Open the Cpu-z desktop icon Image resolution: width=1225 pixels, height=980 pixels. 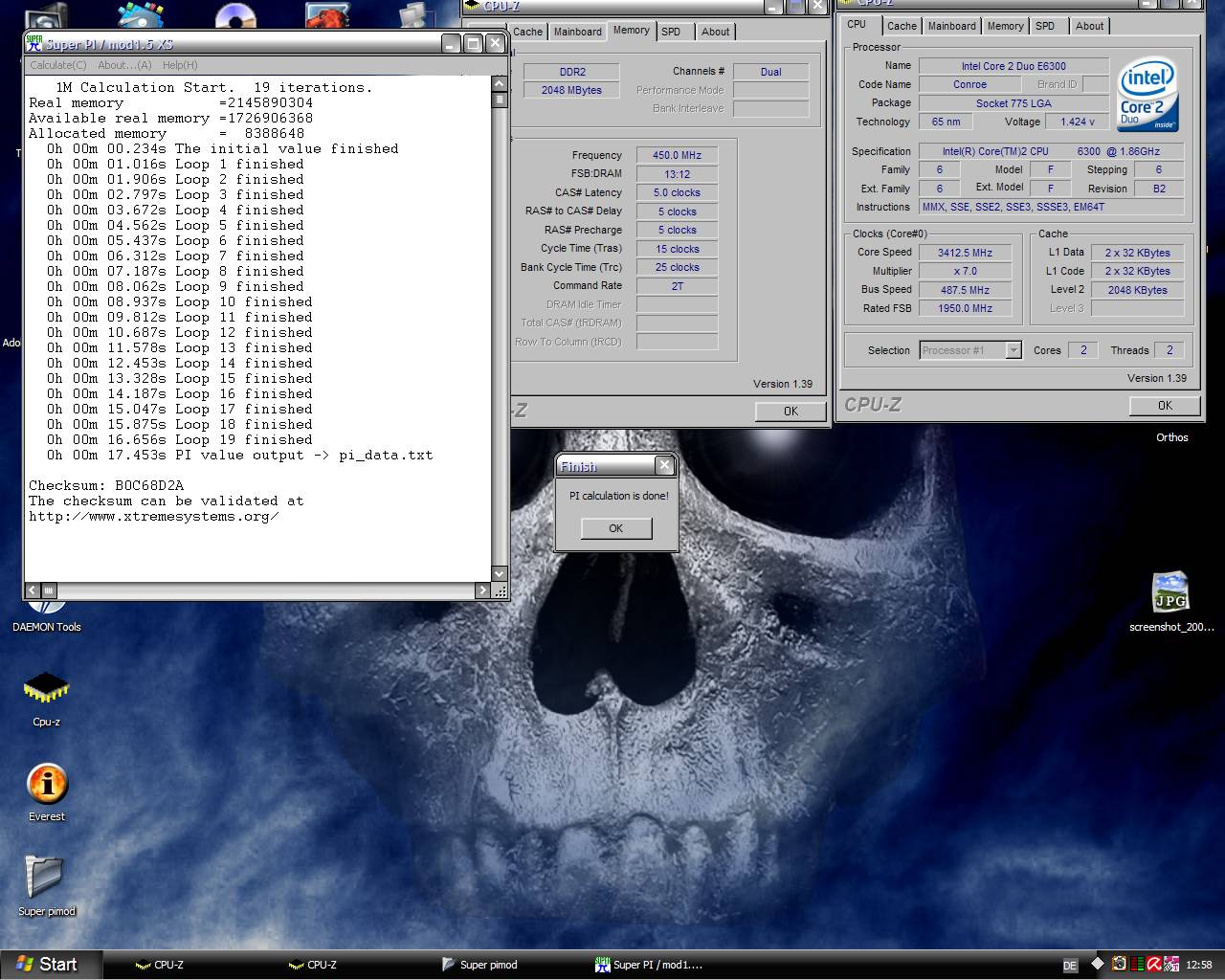pos(46,689)
